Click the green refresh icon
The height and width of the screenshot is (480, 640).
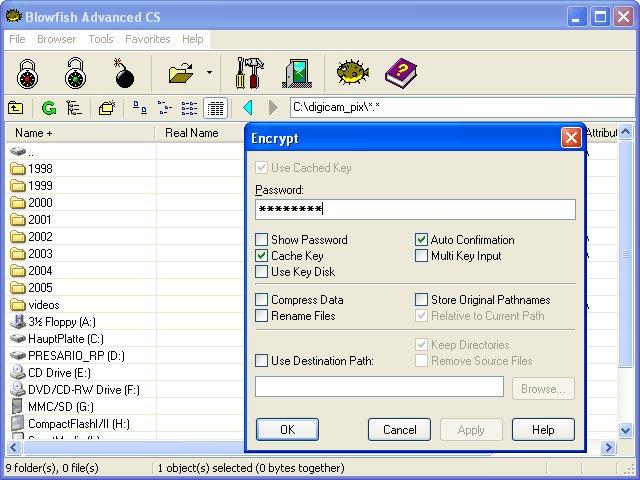49,108
